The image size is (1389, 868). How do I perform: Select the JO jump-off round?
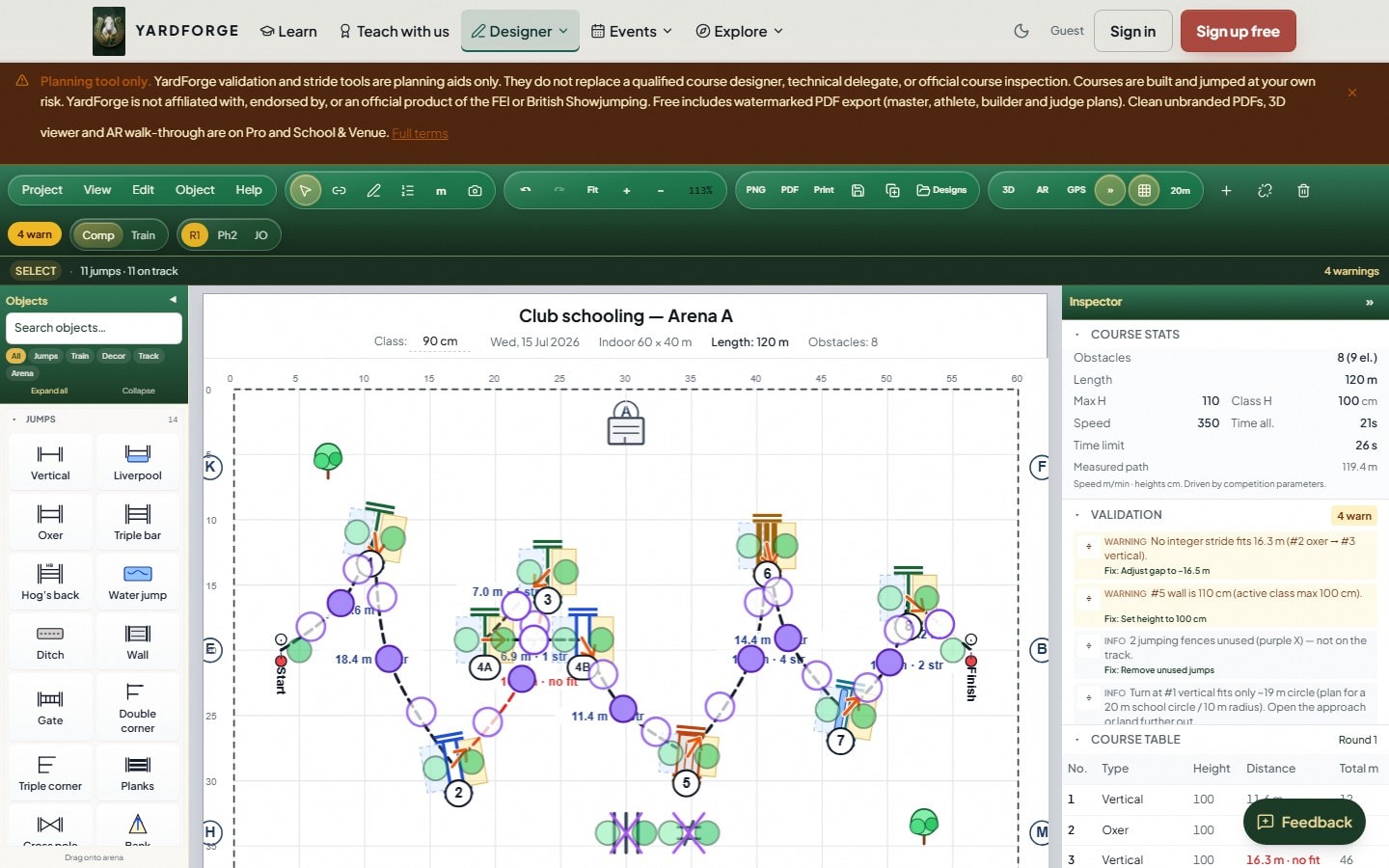260,234
